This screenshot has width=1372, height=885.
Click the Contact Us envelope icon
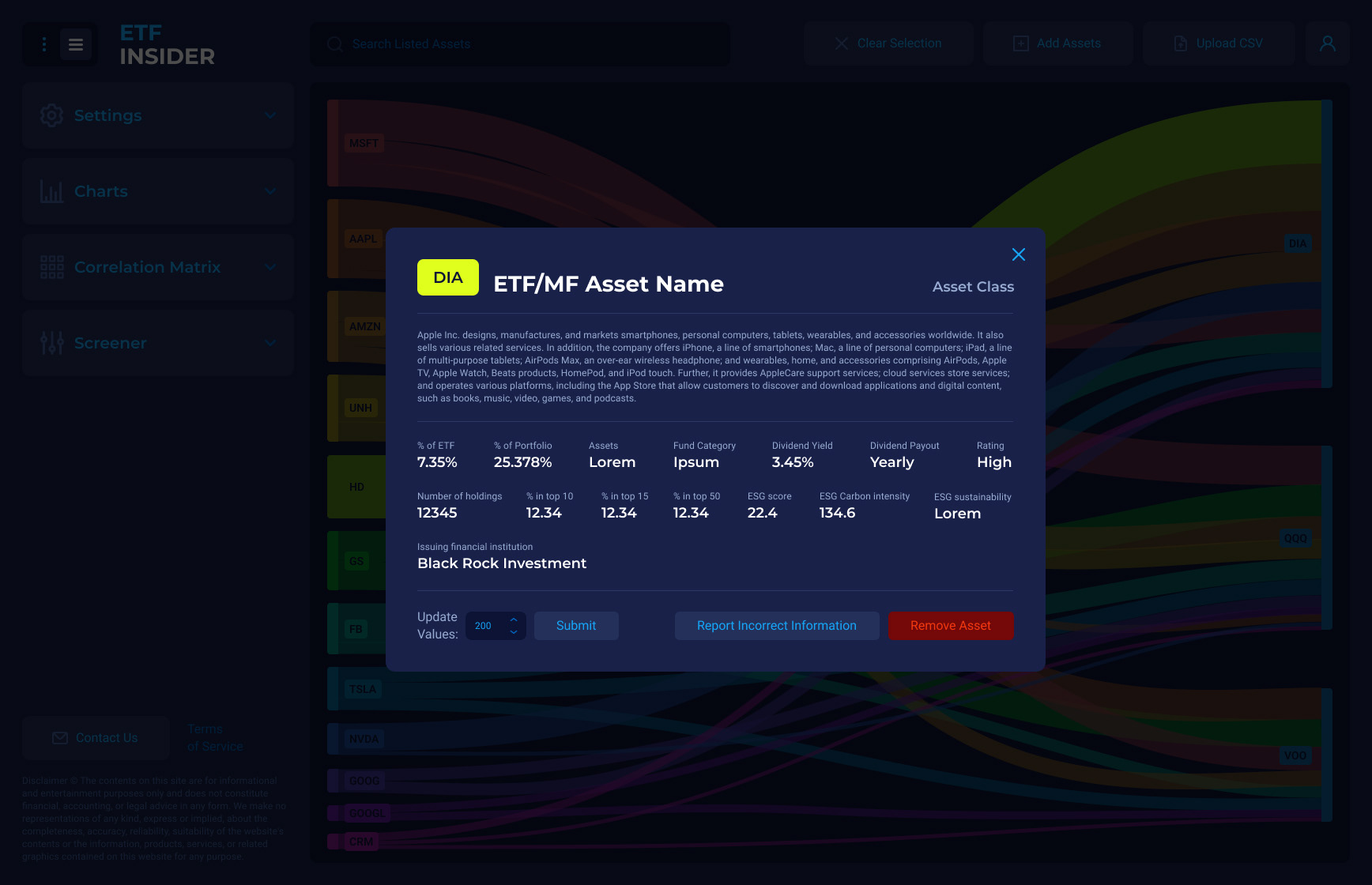tap(60, 738)
